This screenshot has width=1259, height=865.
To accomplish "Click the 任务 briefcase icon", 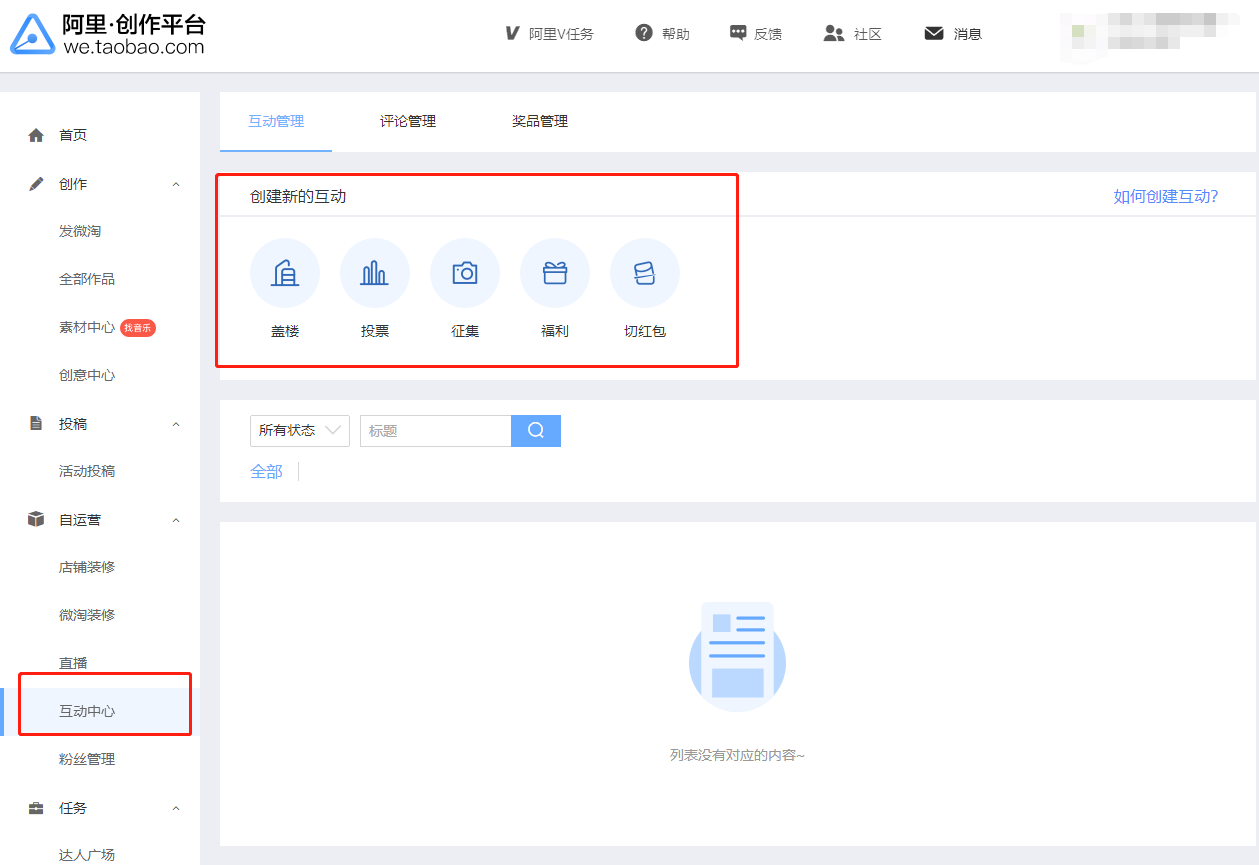I will point(36,808).
